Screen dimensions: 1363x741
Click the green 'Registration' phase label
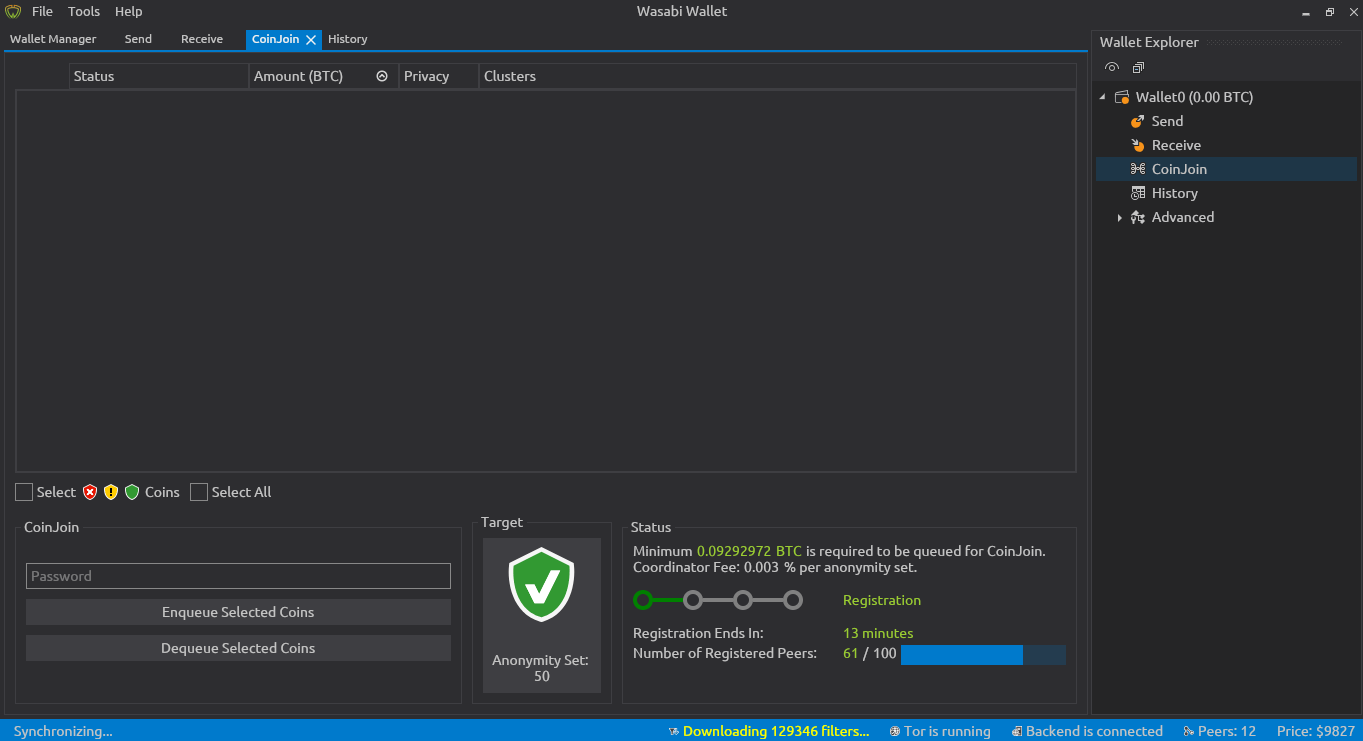[x=882, y=600]
